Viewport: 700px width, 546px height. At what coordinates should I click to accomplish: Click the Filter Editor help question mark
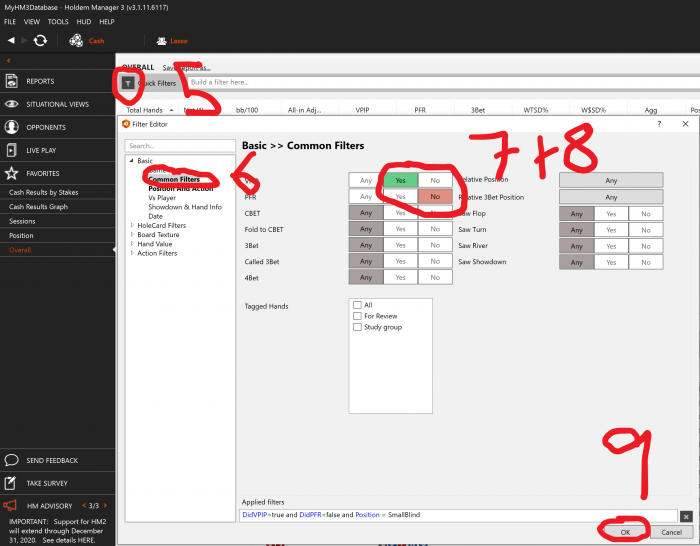click(659, 124)
